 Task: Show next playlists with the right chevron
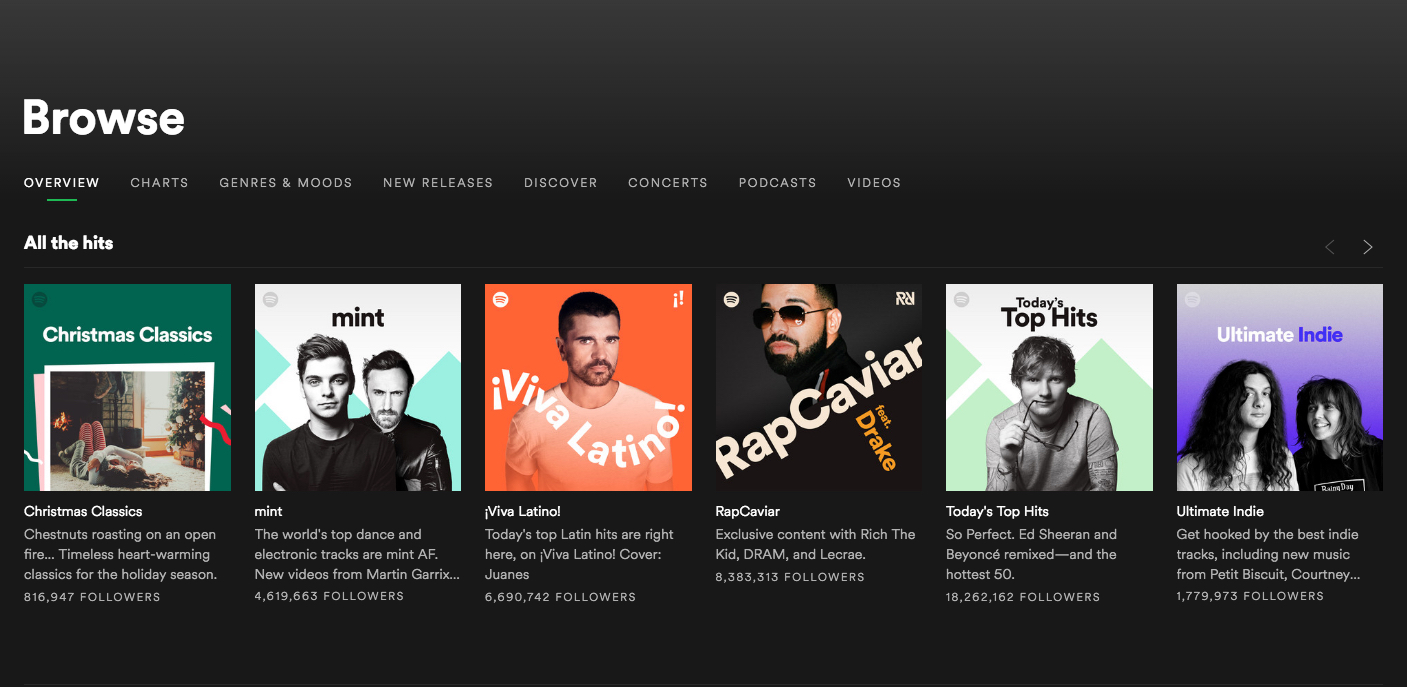pos(1368,247)
